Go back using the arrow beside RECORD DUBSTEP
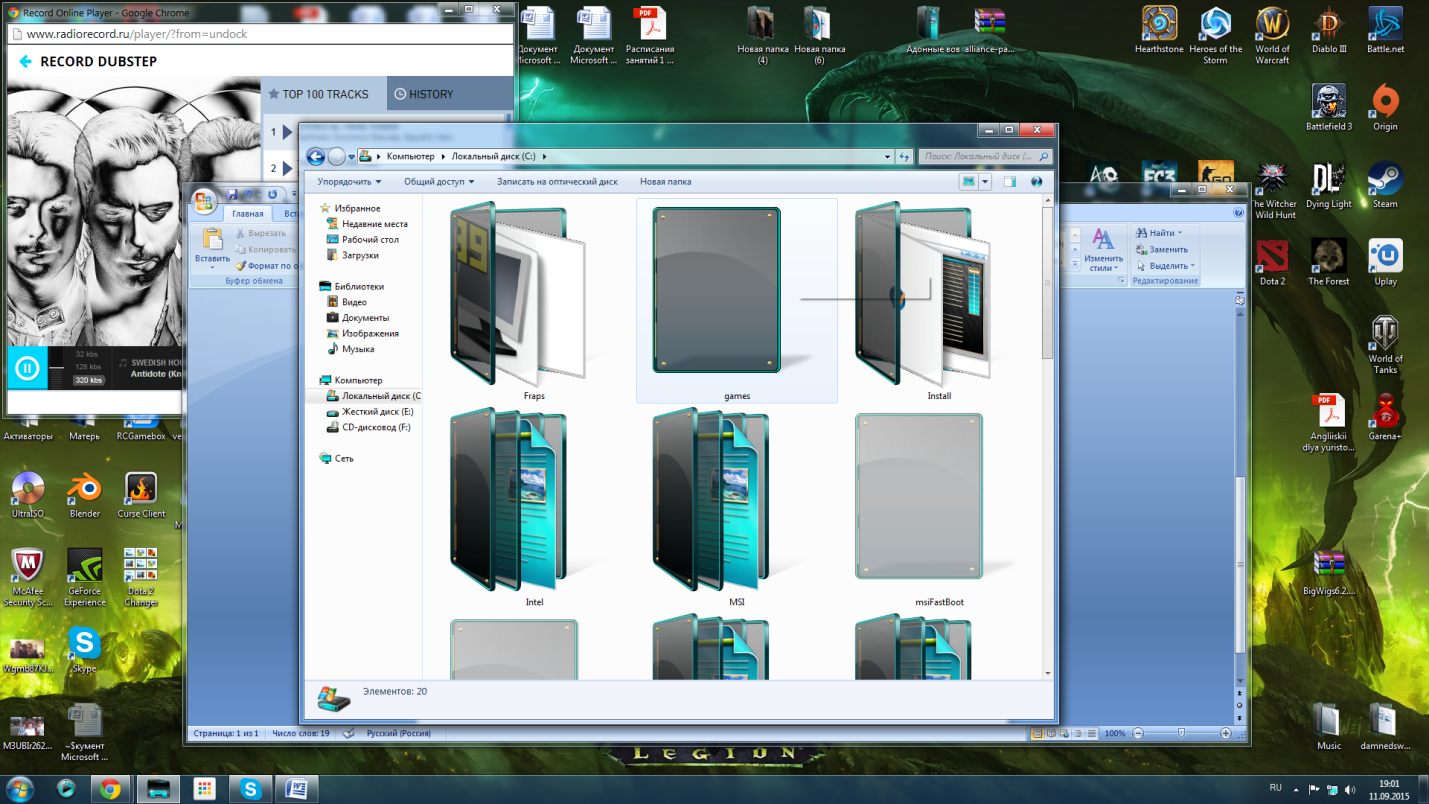Screen dimensions: 1429x804 click(x=25, y=61)
